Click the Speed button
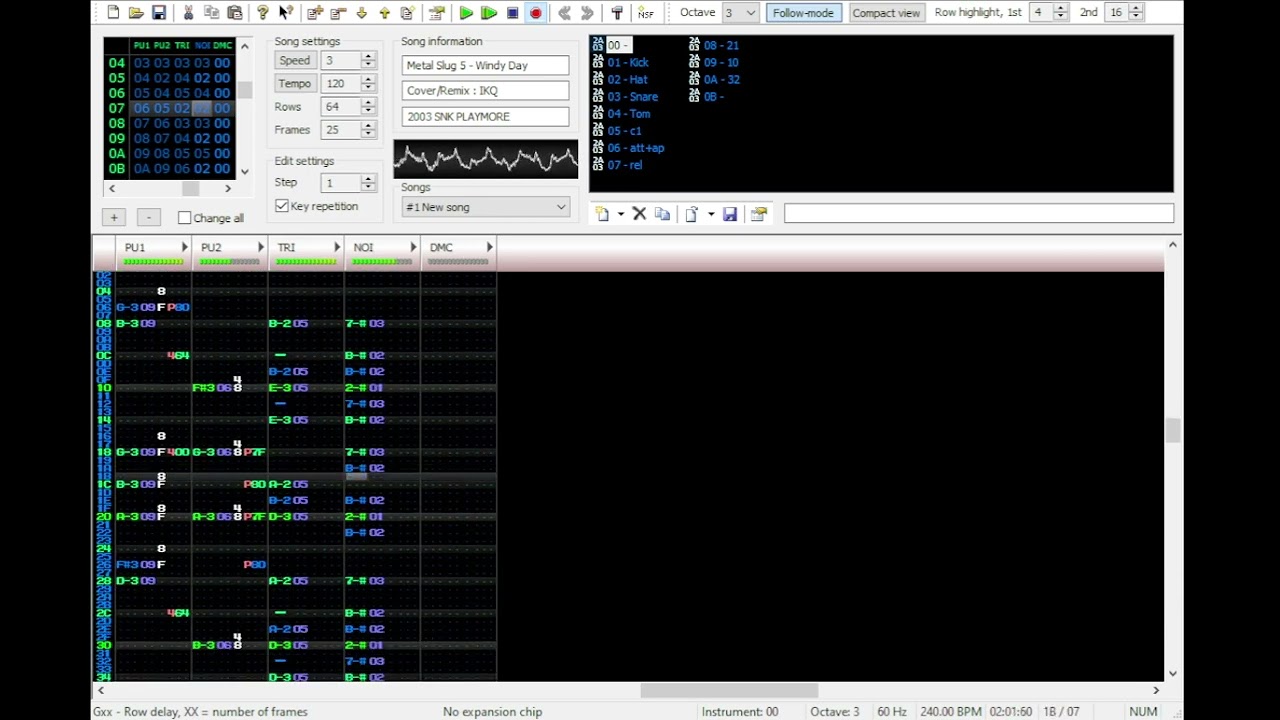 coord(294,60)
